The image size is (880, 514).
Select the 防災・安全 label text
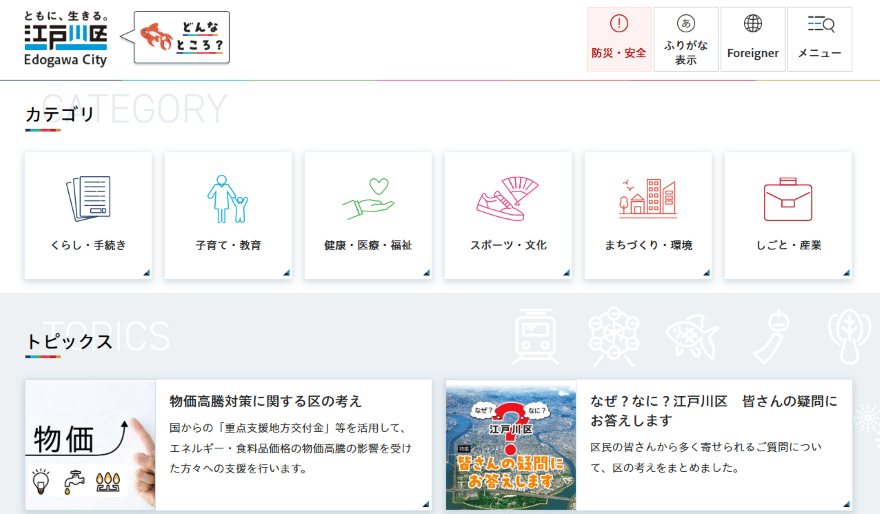pyautogui.click(x=619, y=53)
